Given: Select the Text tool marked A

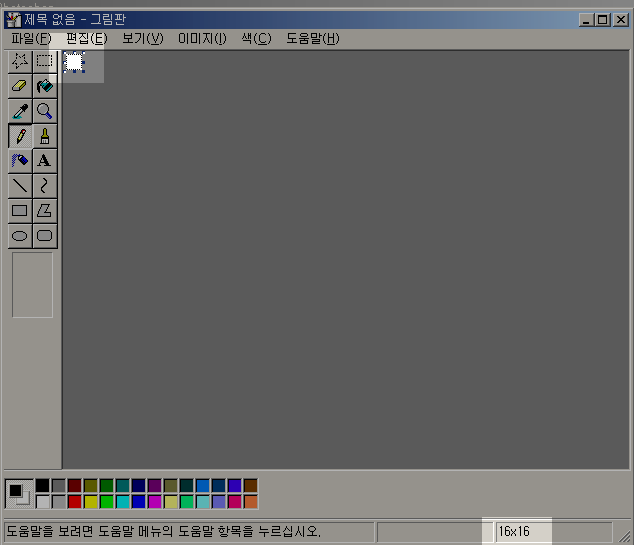Looking at the screenshot, I should click(44, 161).
